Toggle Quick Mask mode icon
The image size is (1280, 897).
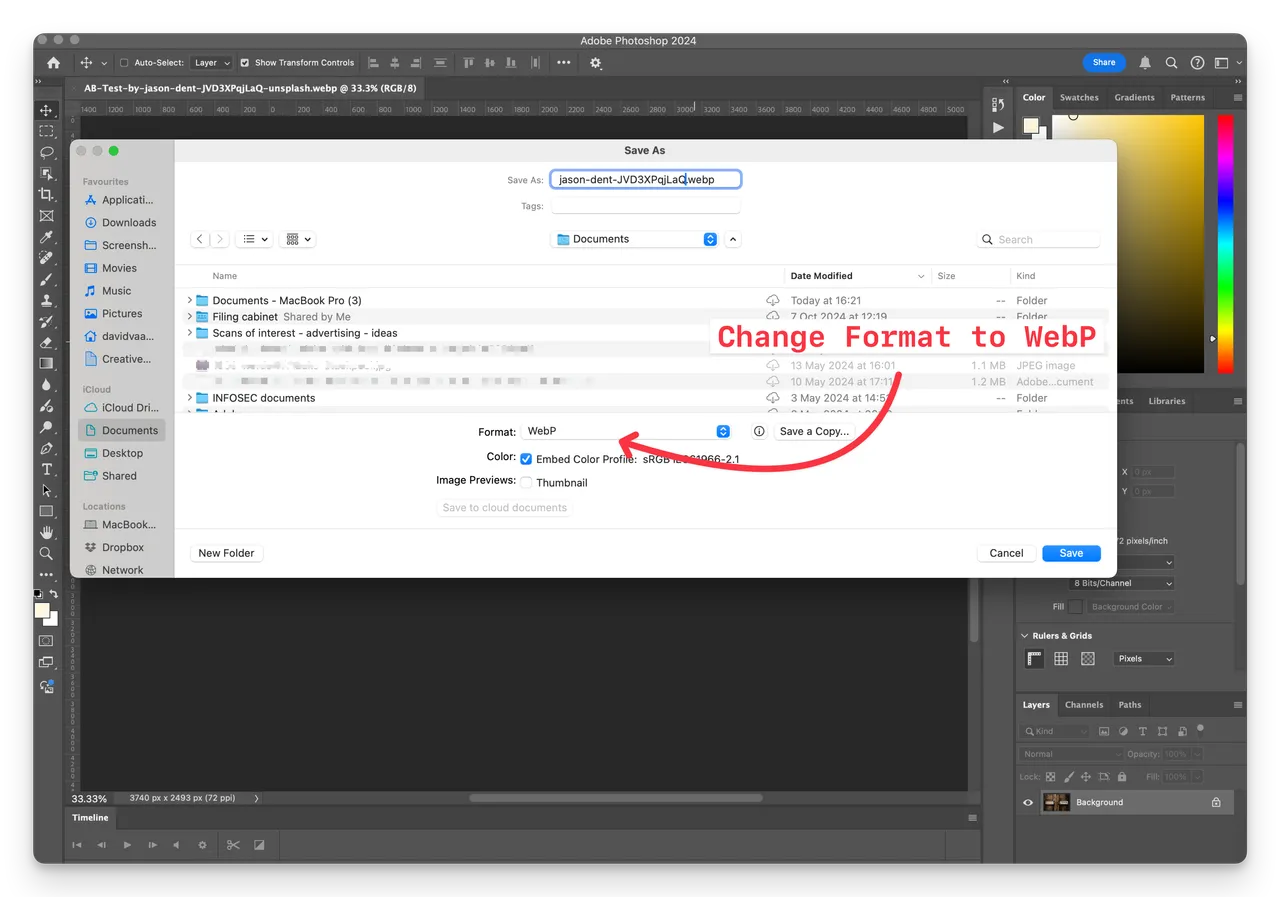[x=46, y=640]
